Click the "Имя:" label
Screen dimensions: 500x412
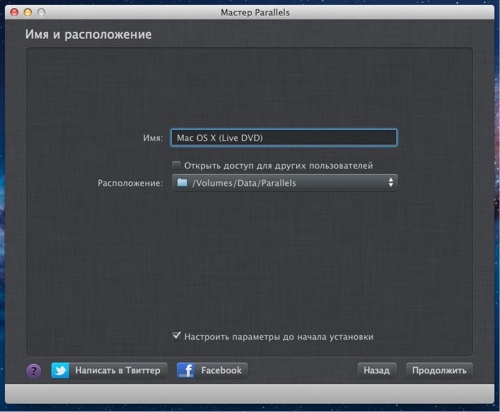click(x=153, y=138)
